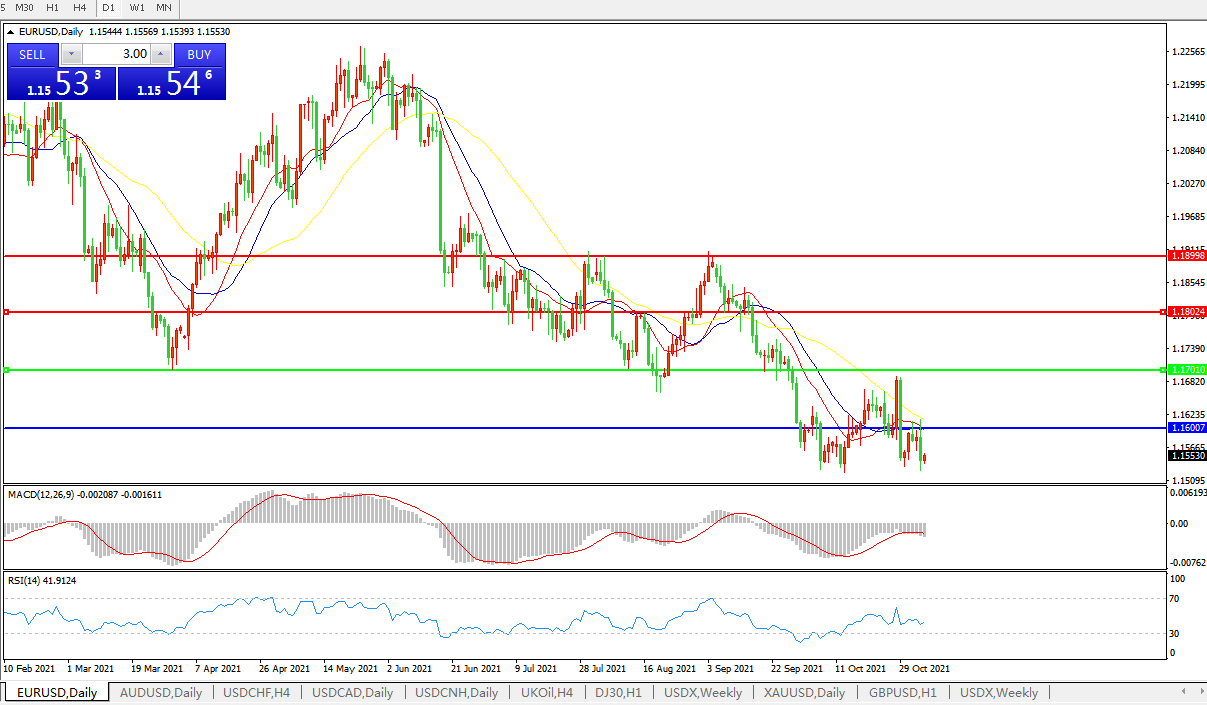The height and width of the screenshot is (705, 1207).
Task: Click the 3.00 volume input field
Action: pyautogui.click(x=115, y=54)
